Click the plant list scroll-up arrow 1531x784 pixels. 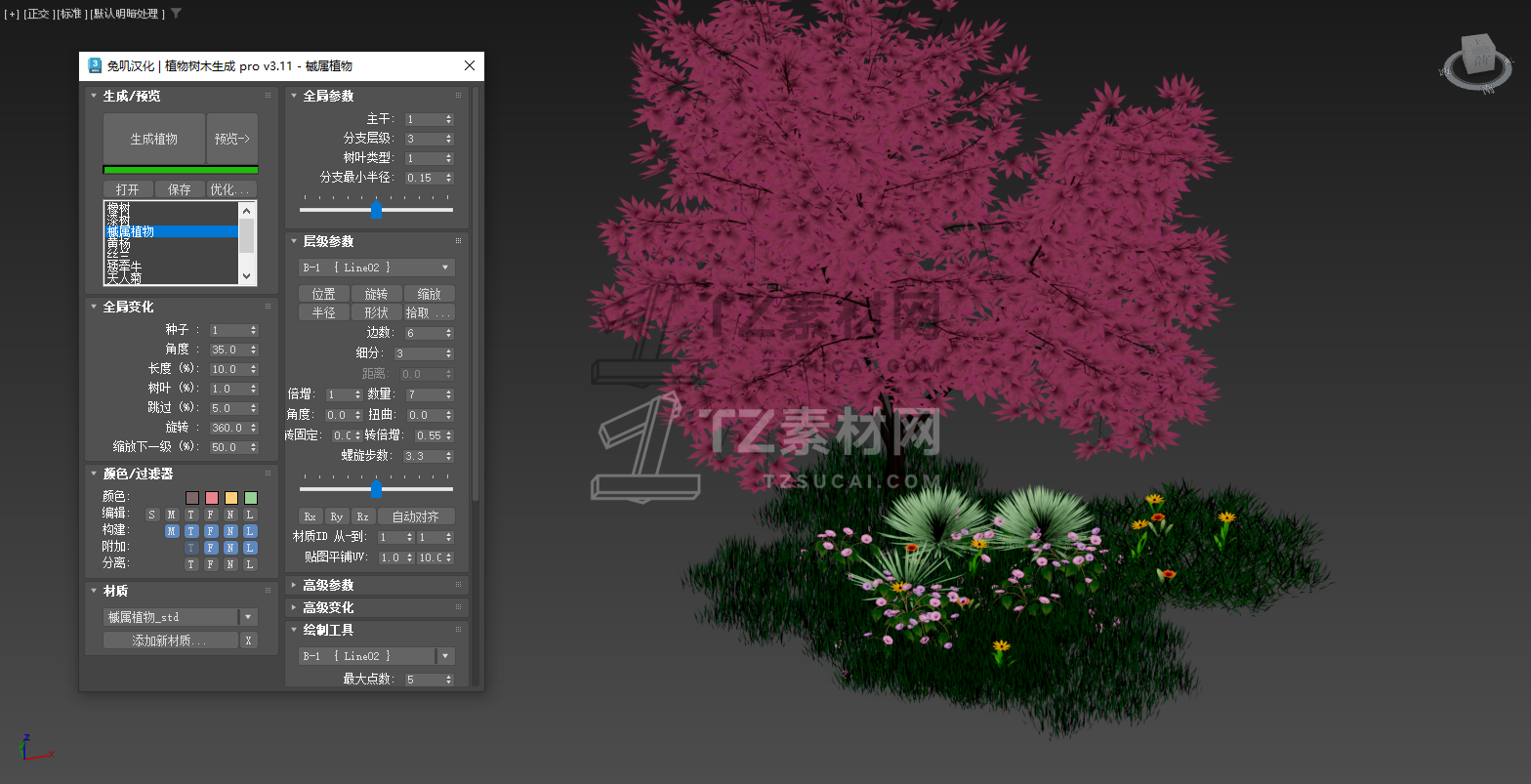[247, 210]
